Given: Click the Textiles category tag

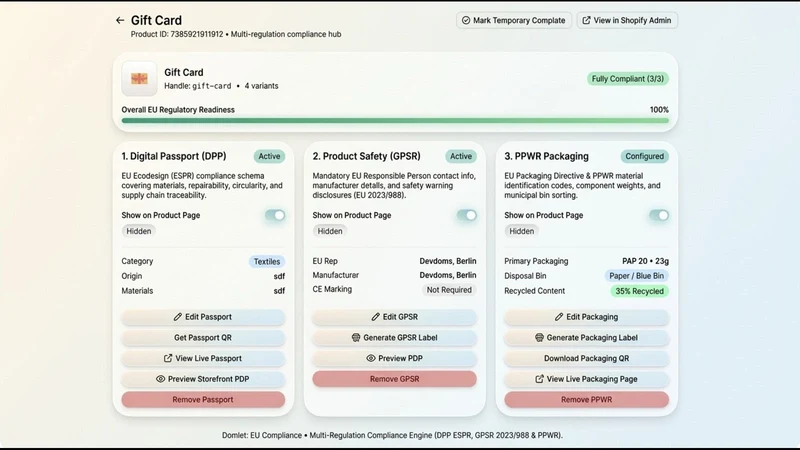Looking at the screenshot, I should click(267, 261).
